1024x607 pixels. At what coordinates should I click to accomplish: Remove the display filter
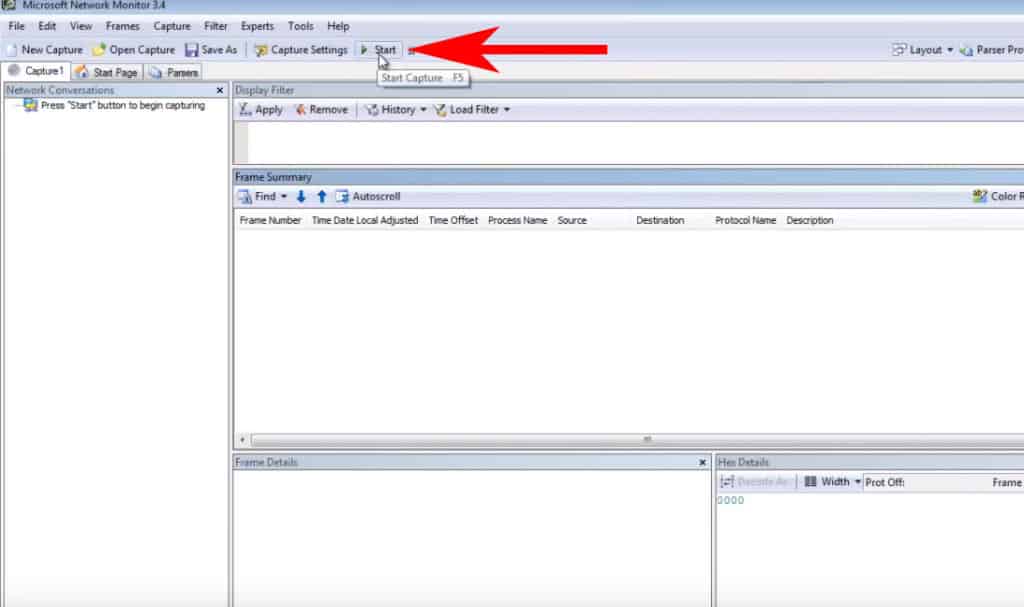pos(321,110)
